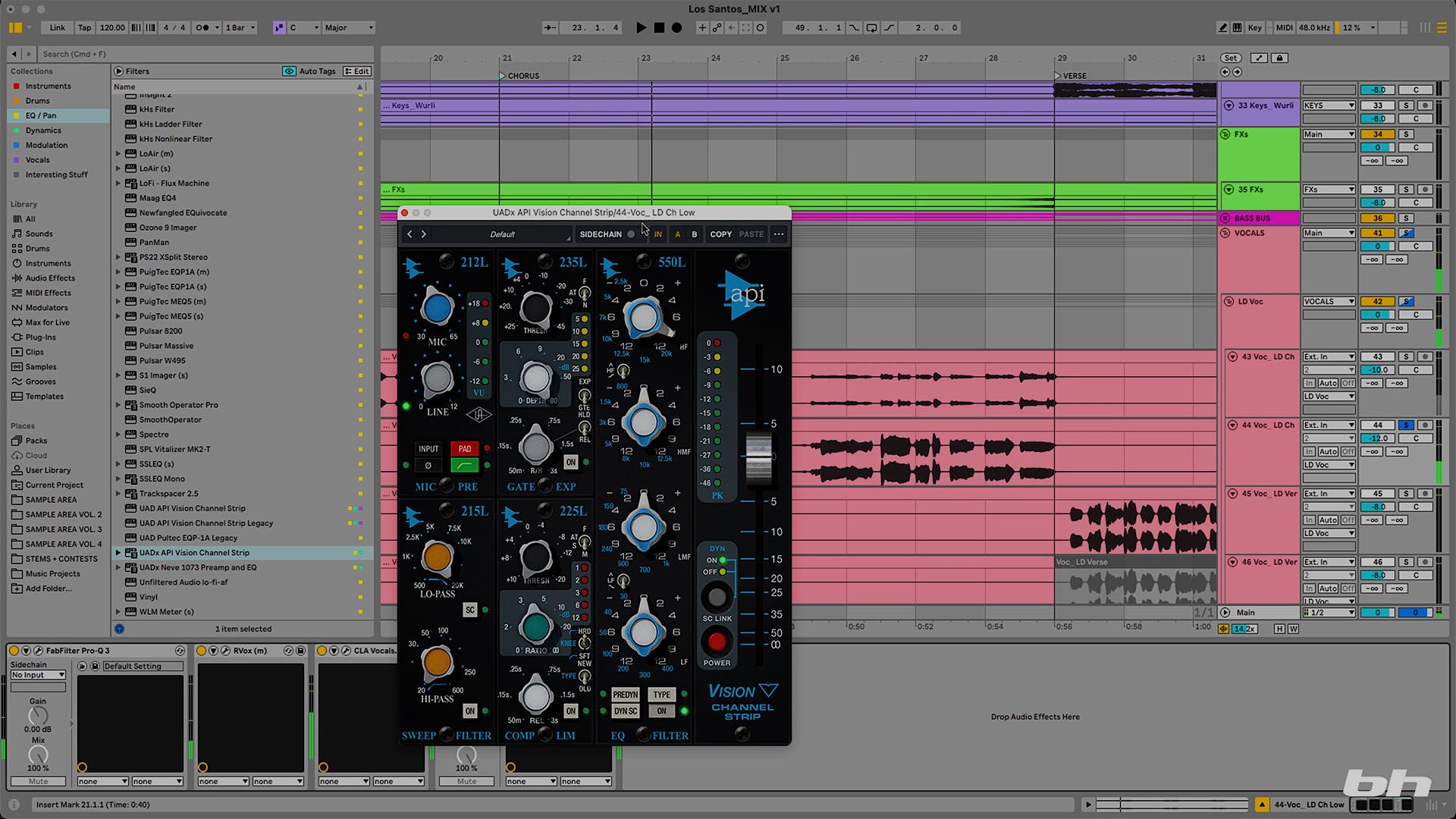
Task: Toggle the metronome icon
Action: (x=202, y=28)
